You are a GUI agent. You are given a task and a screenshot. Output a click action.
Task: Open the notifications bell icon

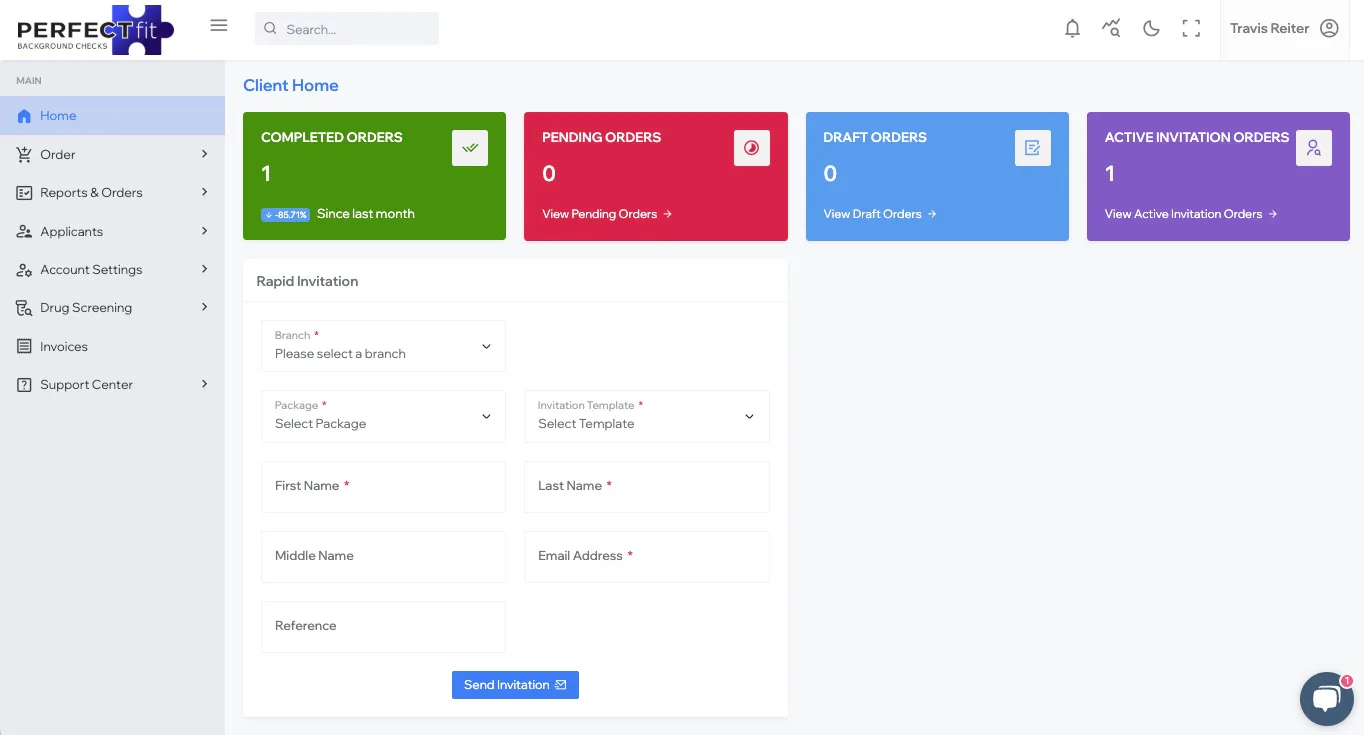click(1072, 28)
